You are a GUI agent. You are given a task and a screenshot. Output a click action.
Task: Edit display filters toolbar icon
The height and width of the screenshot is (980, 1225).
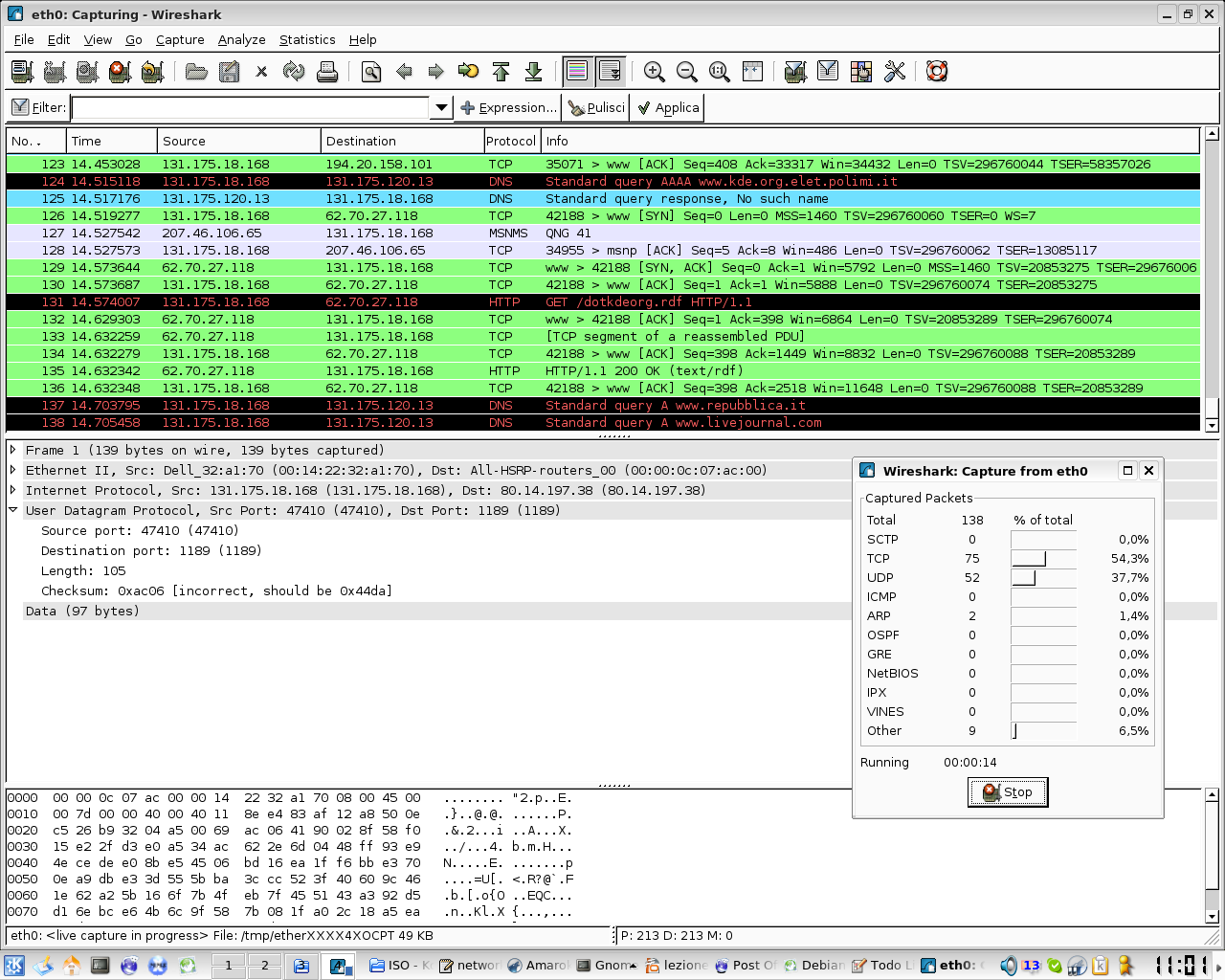[828, 72]
